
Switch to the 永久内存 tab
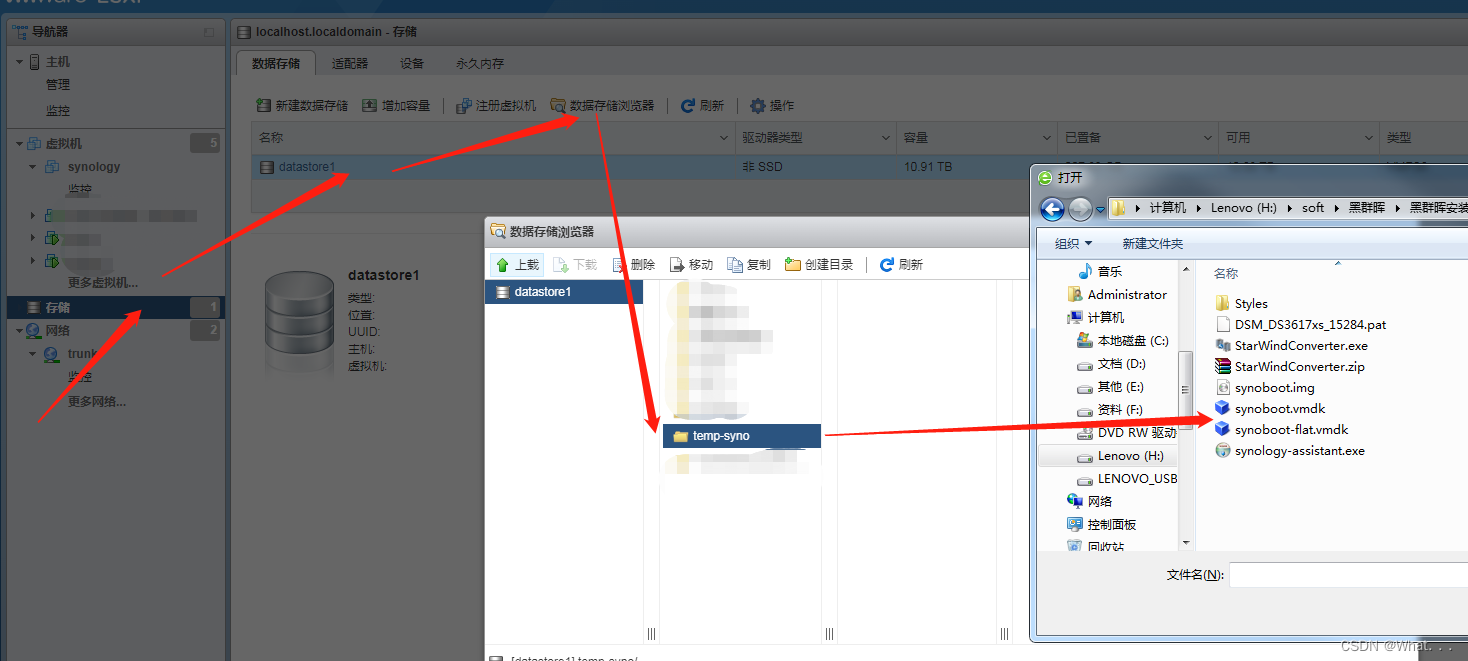(480, 63)
